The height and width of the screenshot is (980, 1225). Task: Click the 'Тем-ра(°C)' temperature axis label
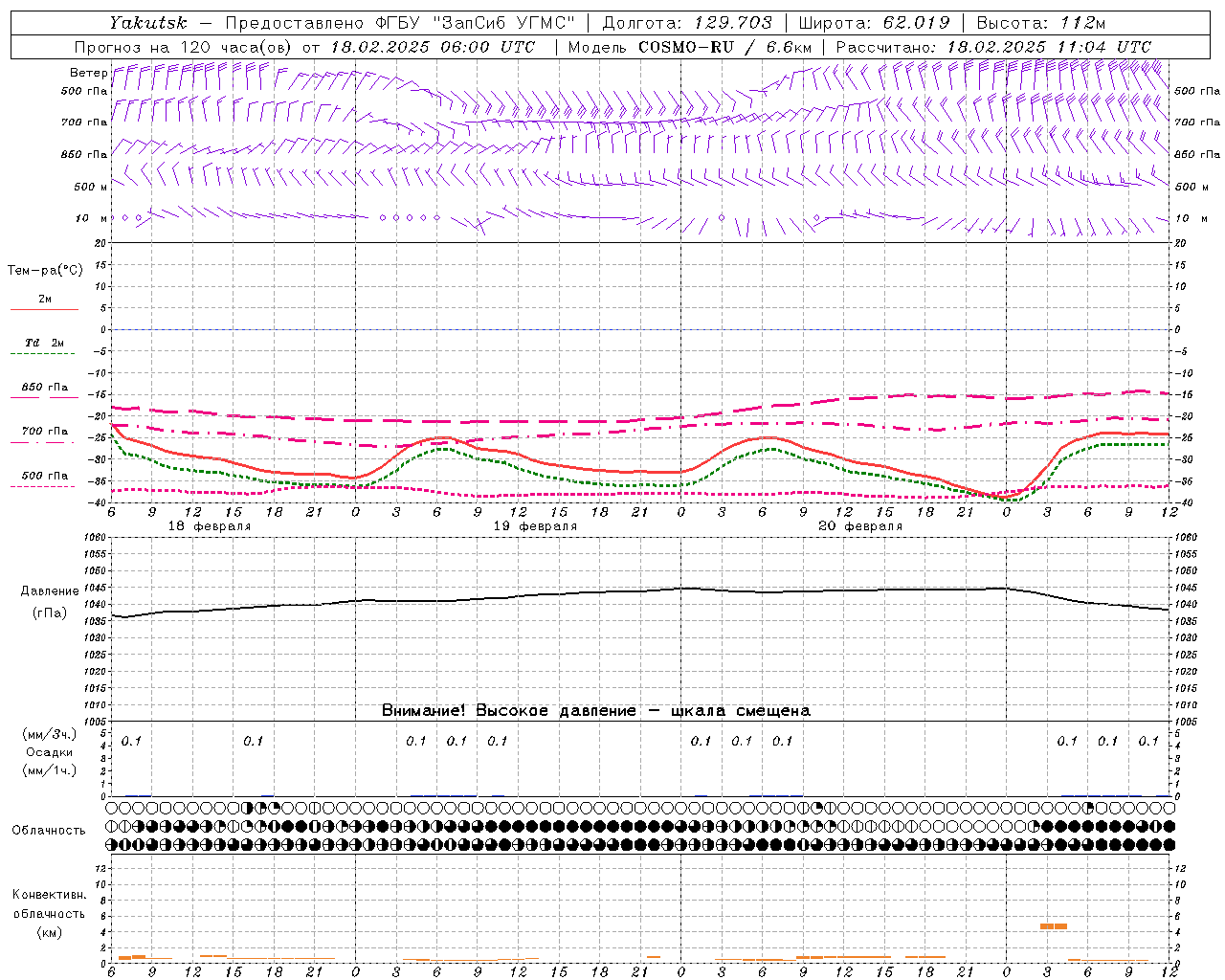pos(45,271)
